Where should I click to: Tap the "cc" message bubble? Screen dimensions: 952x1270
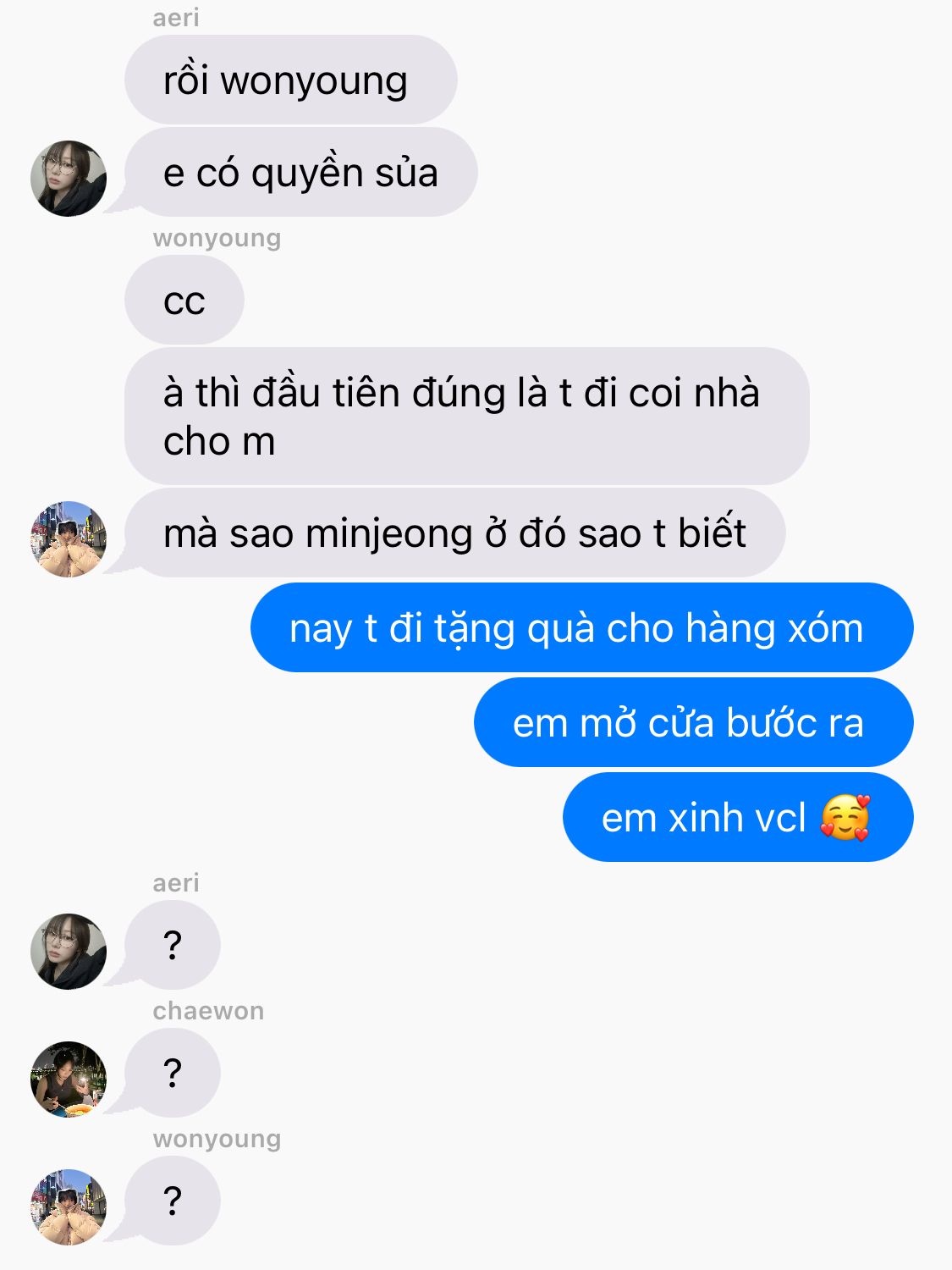(x=184, y=300)
